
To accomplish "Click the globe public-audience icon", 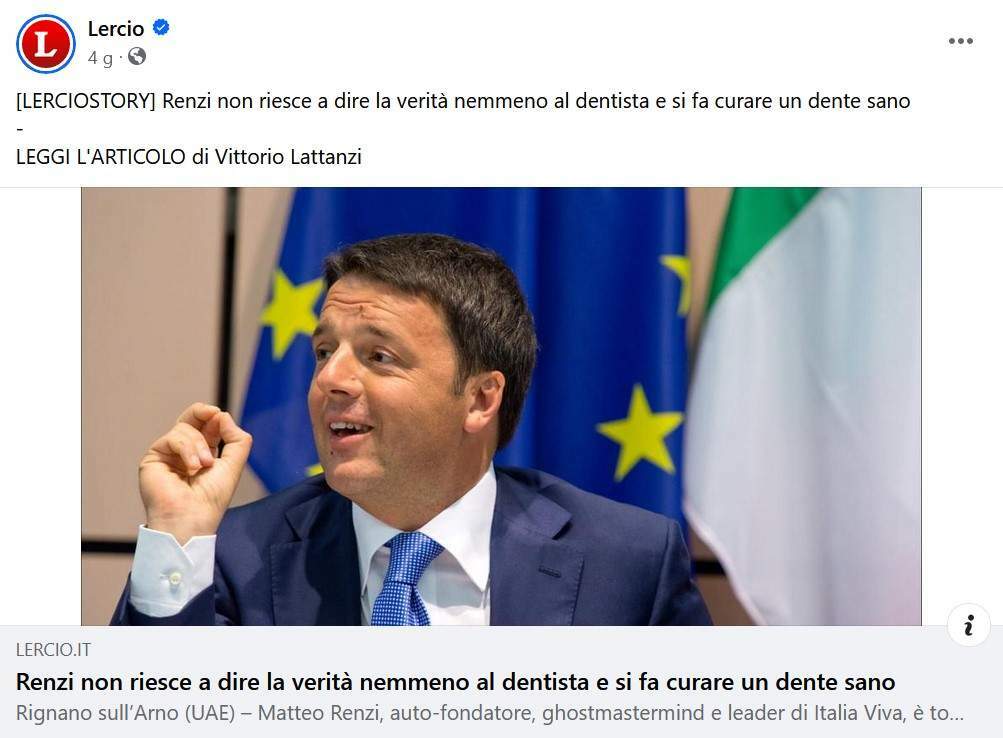I will 137,57.
